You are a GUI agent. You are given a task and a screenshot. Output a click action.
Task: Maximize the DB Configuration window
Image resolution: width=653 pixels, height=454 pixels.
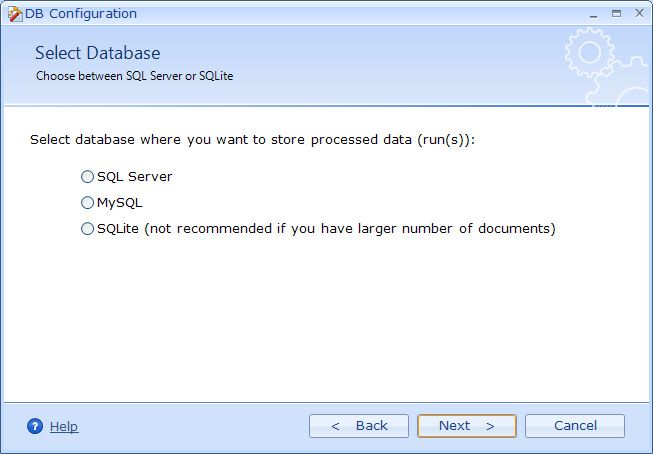tap(615, 13)
